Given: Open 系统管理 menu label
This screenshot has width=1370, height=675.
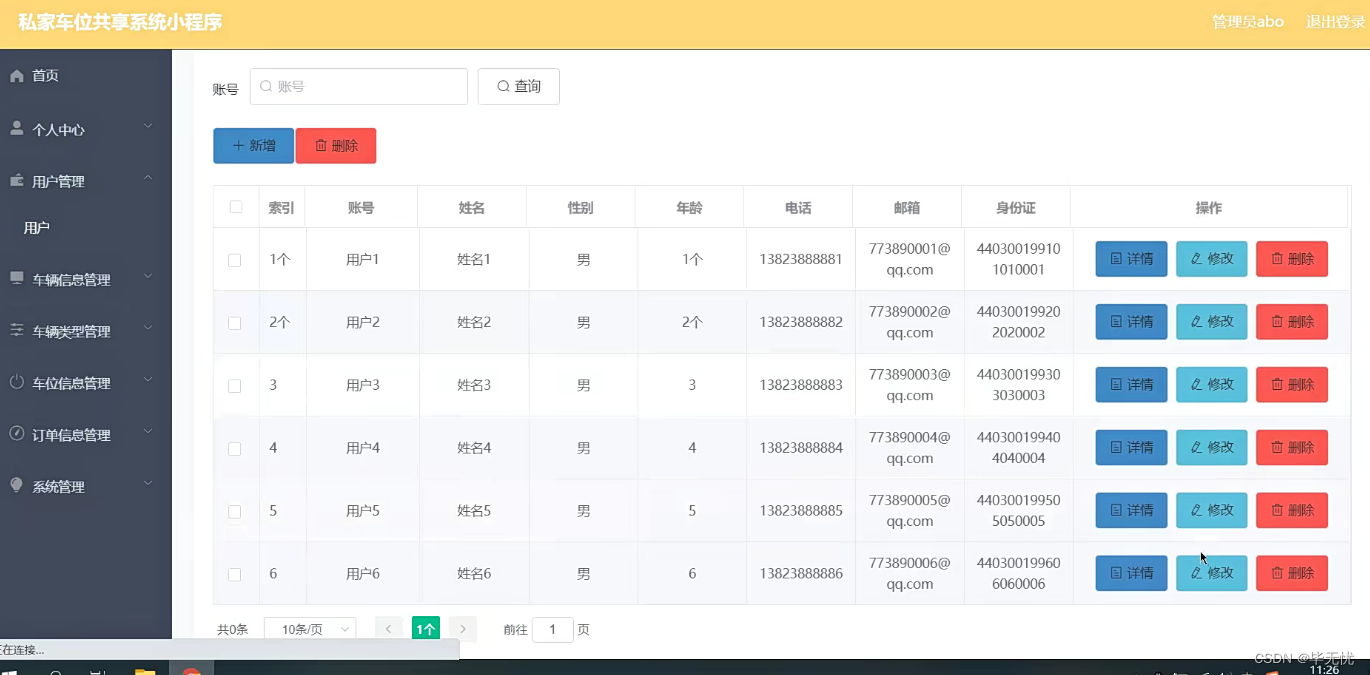Looking at the screenshot, I should (58, 487).
